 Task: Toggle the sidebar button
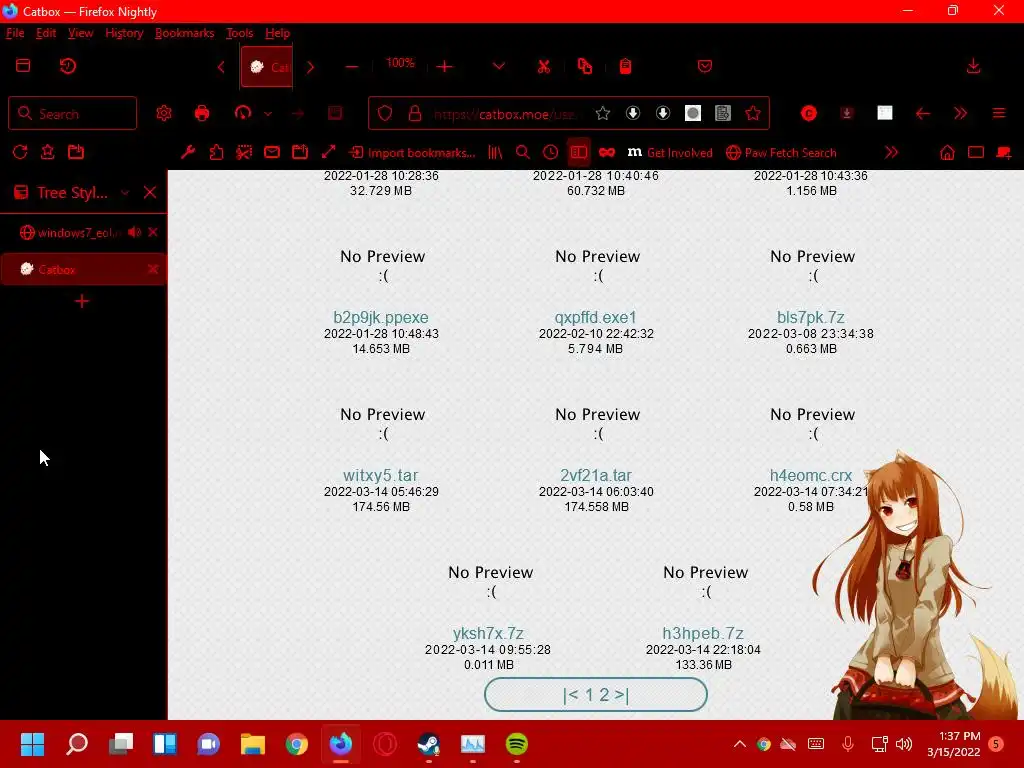click(x=579, y=152)
